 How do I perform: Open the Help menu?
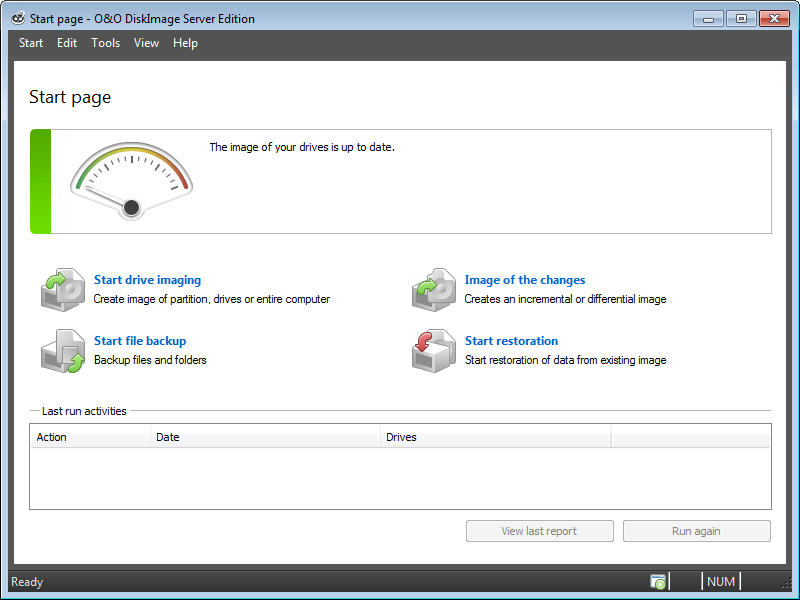click(185, 43)
